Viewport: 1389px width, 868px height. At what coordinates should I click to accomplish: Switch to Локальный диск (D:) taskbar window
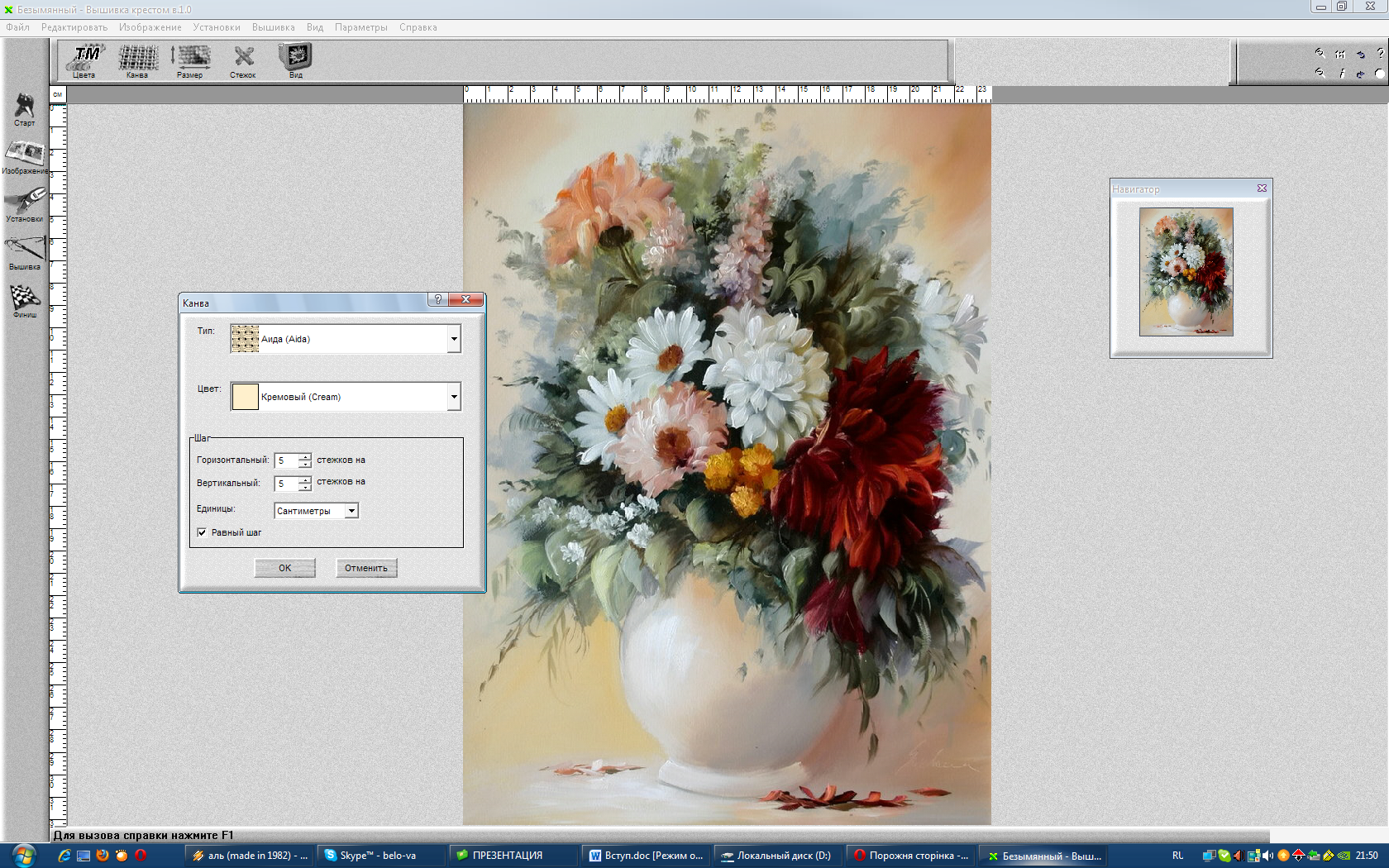(x=777, y=856)
